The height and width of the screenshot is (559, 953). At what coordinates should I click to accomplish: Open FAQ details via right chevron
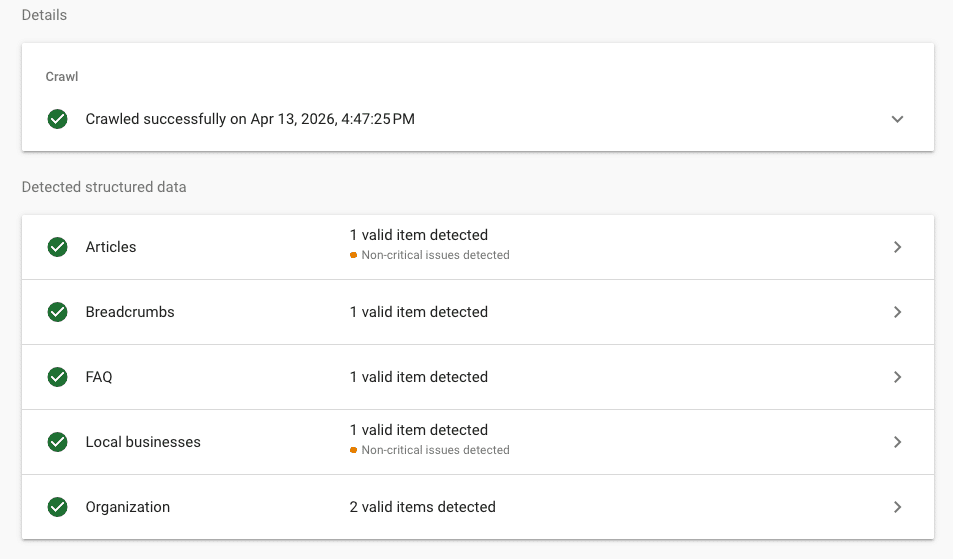897,377
